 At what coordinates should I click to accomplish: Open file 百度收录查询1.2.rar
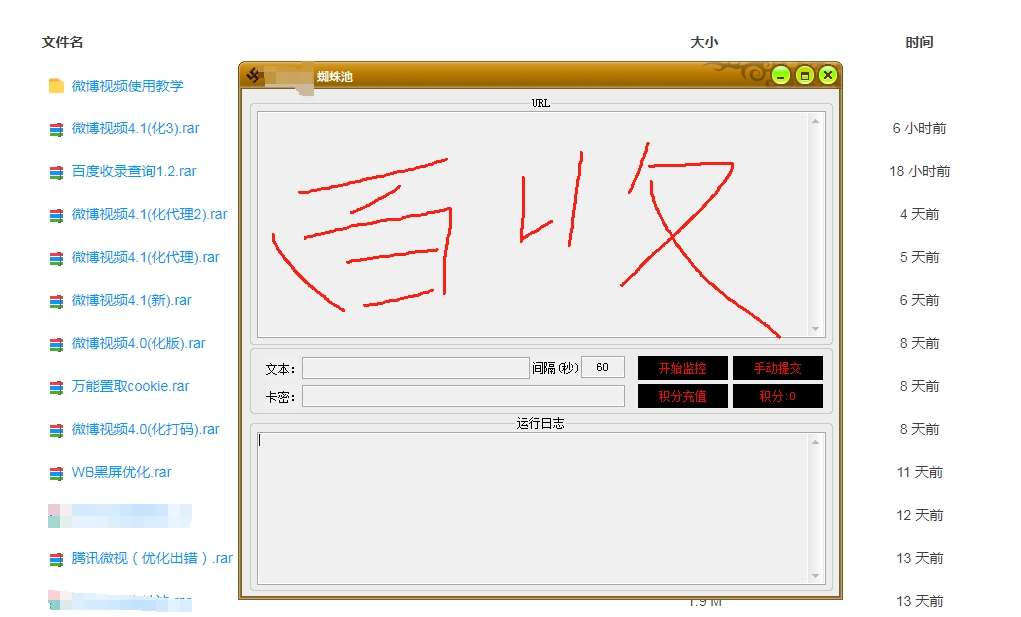(x=133, y=171)
